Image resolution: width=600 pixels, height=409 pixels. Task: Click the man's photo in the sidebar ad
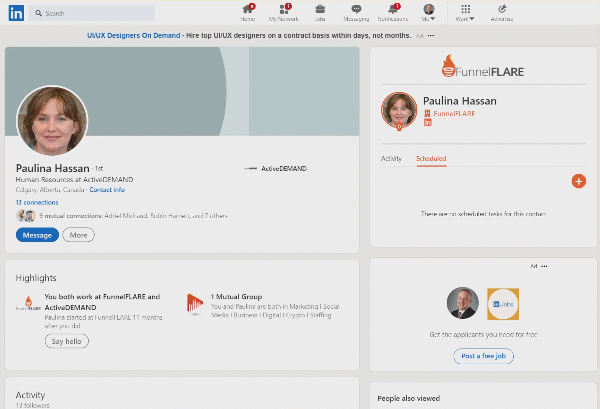point(463,303)
